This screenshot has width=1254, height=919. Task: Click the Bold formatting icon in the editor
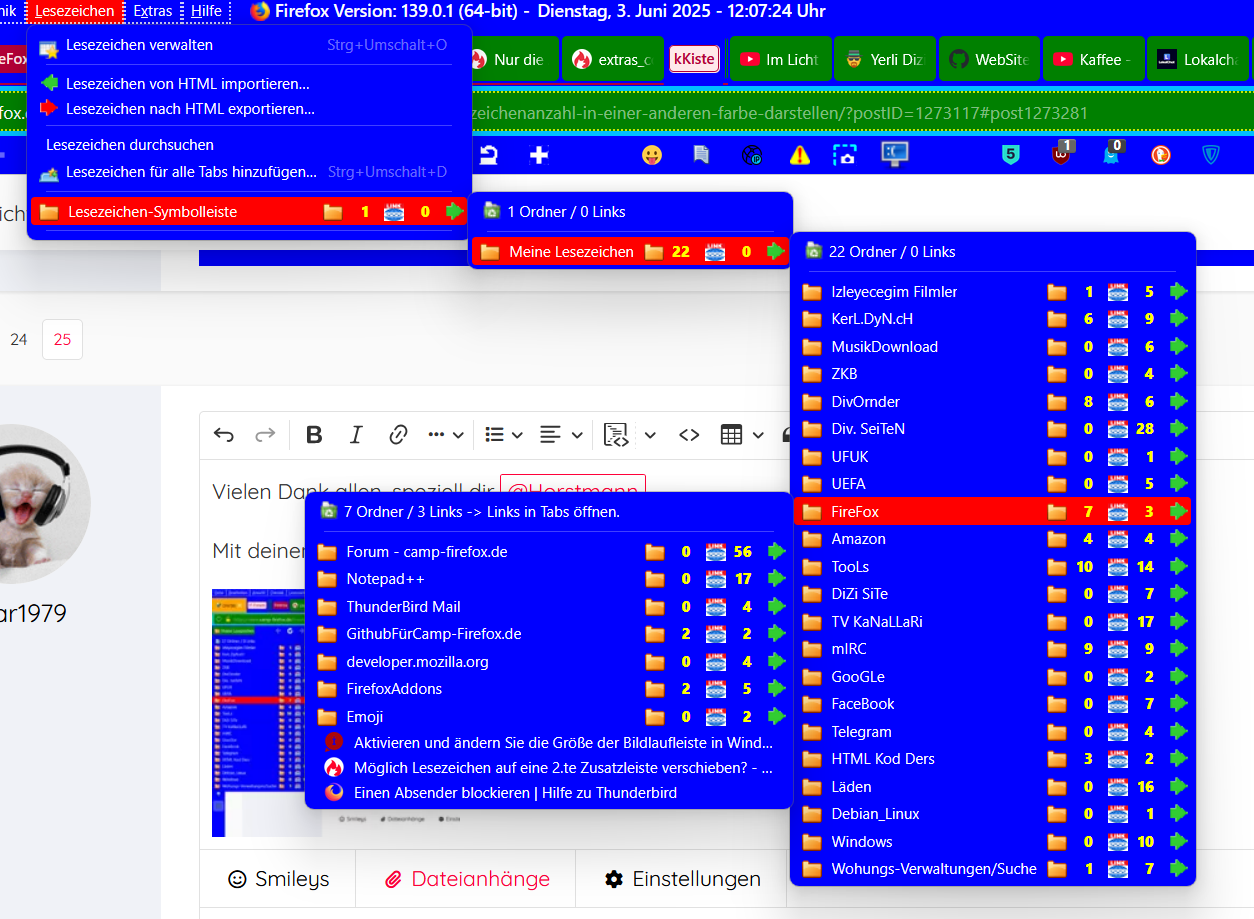pyautogui.click(x=314, y=435)
